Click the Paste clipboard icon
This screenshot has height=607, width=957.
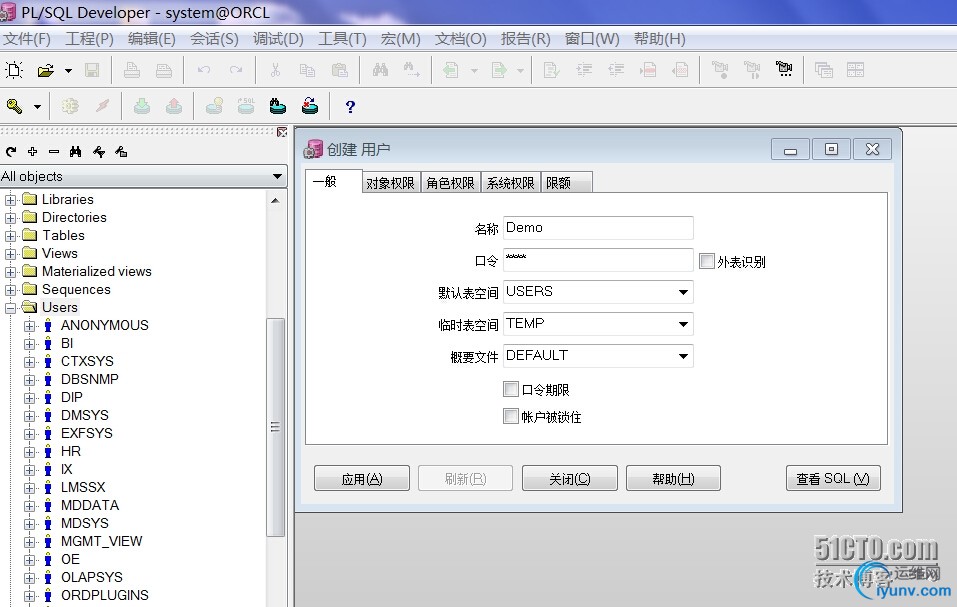coord(339,70)
